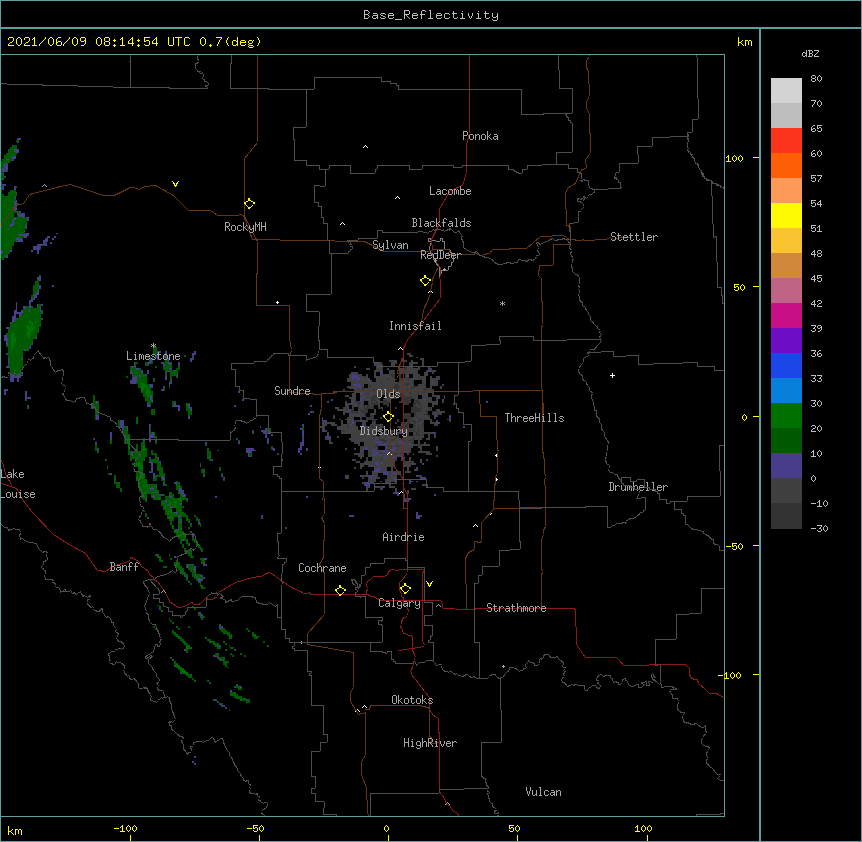Click the RockyMH label
The height and width of the screenshot is (842, 862).
point(245,227)
